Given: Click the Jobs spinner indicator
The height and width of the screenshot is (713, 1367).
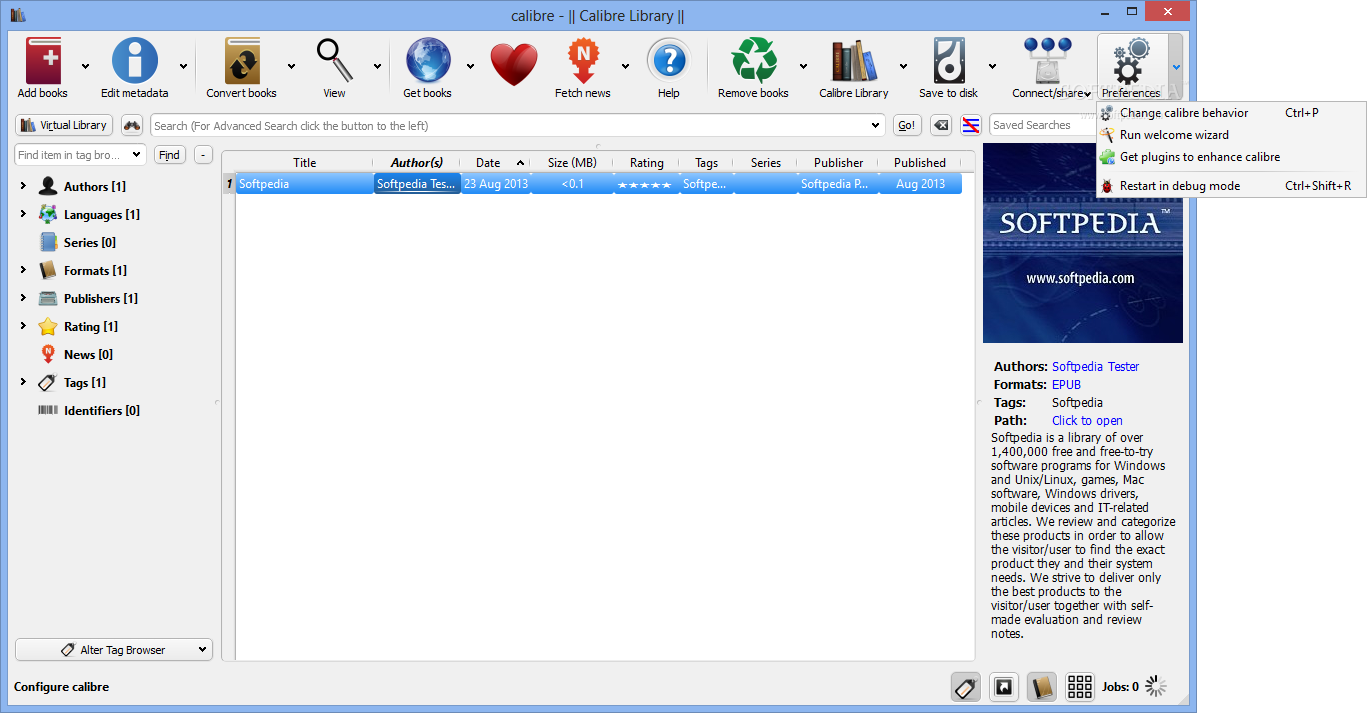Looking at the screenshot, I should point(1156,686).
